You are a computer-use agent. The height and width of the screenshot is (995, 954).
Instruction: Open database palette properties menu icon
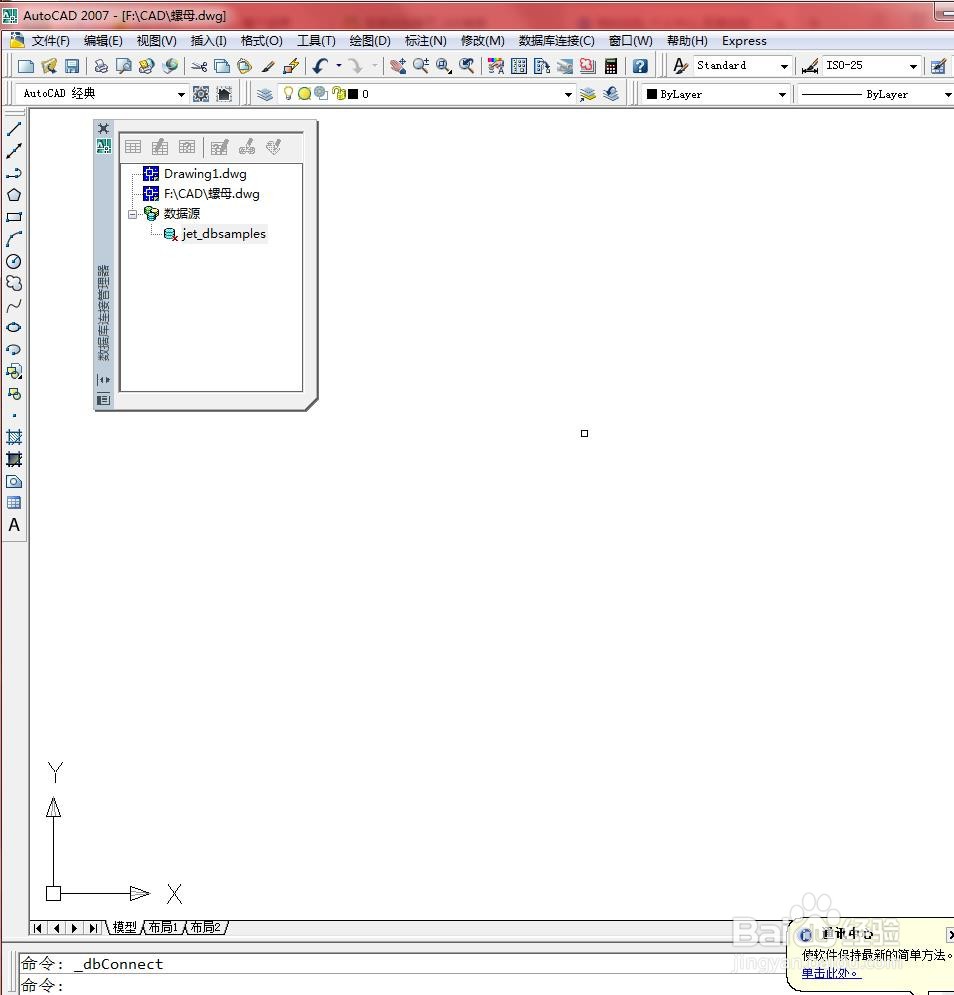(x=103, y=400)
